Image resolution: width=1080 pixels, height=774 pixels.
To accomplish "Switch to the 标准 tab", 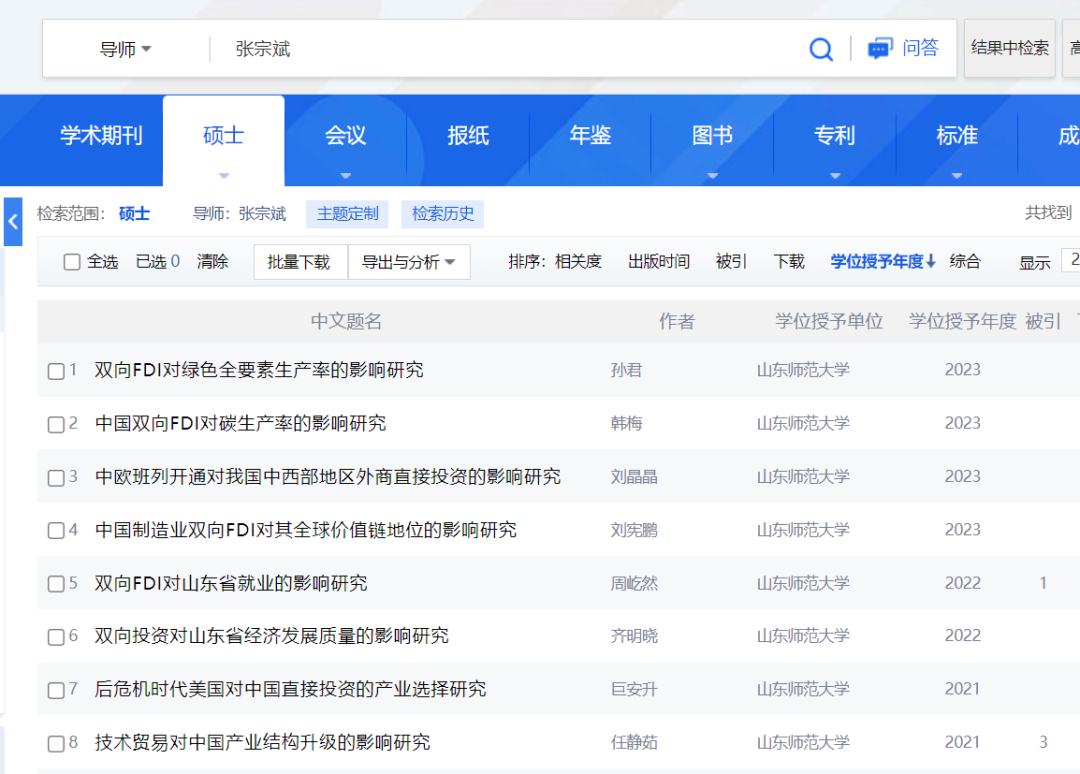I will coord(957,135).
